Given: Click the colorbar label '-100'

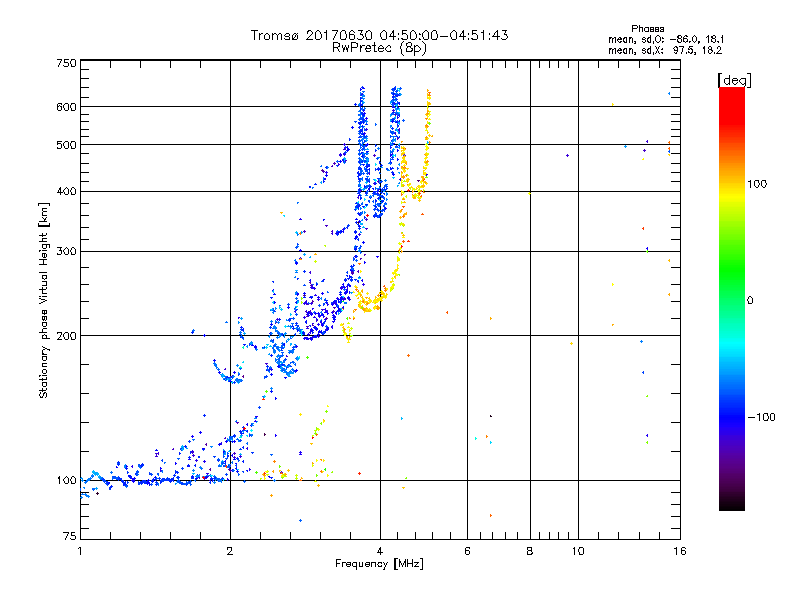Looking at the screenshot, I should pyautogui.click(x=762, y=417).
